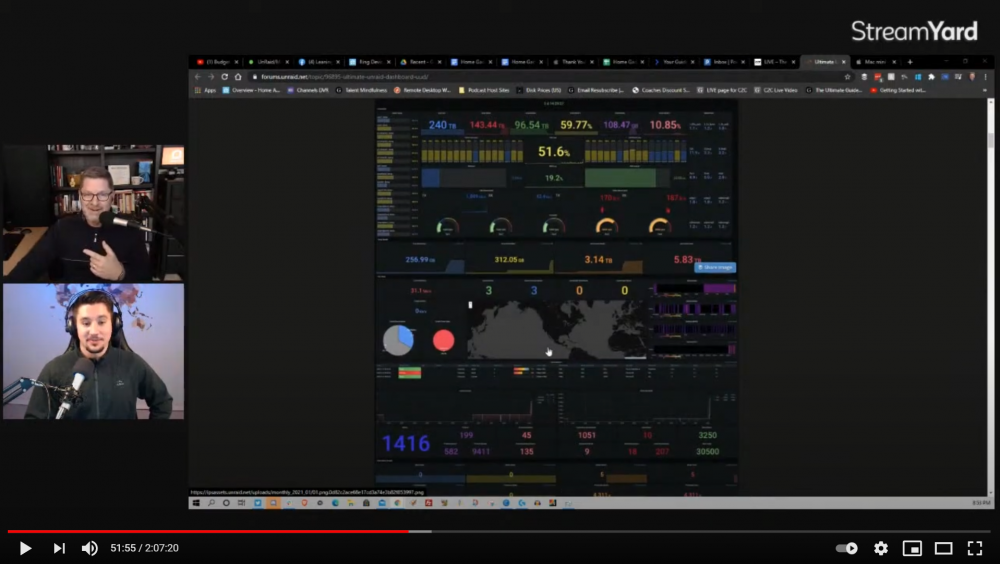Open the Remote Desktop W... bookmark
Image resolution: width=1000 pixels, height=564 pixels.
[x=423, y=90]
